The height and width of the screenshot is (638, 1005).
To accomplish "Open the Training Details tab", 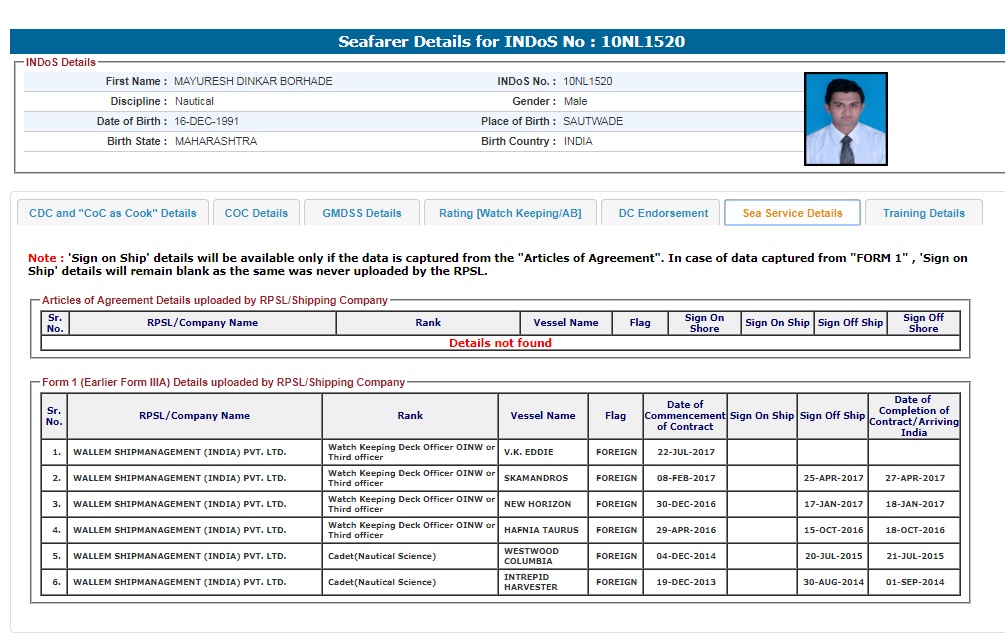I will pyautogui.click(x=923, y=213).
